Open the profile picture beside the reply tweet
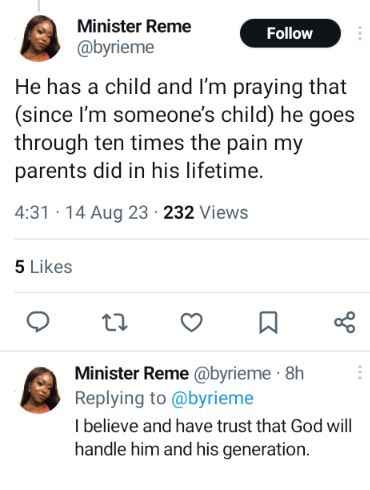This screenshot has height=490, width=370. coord(40,390)
